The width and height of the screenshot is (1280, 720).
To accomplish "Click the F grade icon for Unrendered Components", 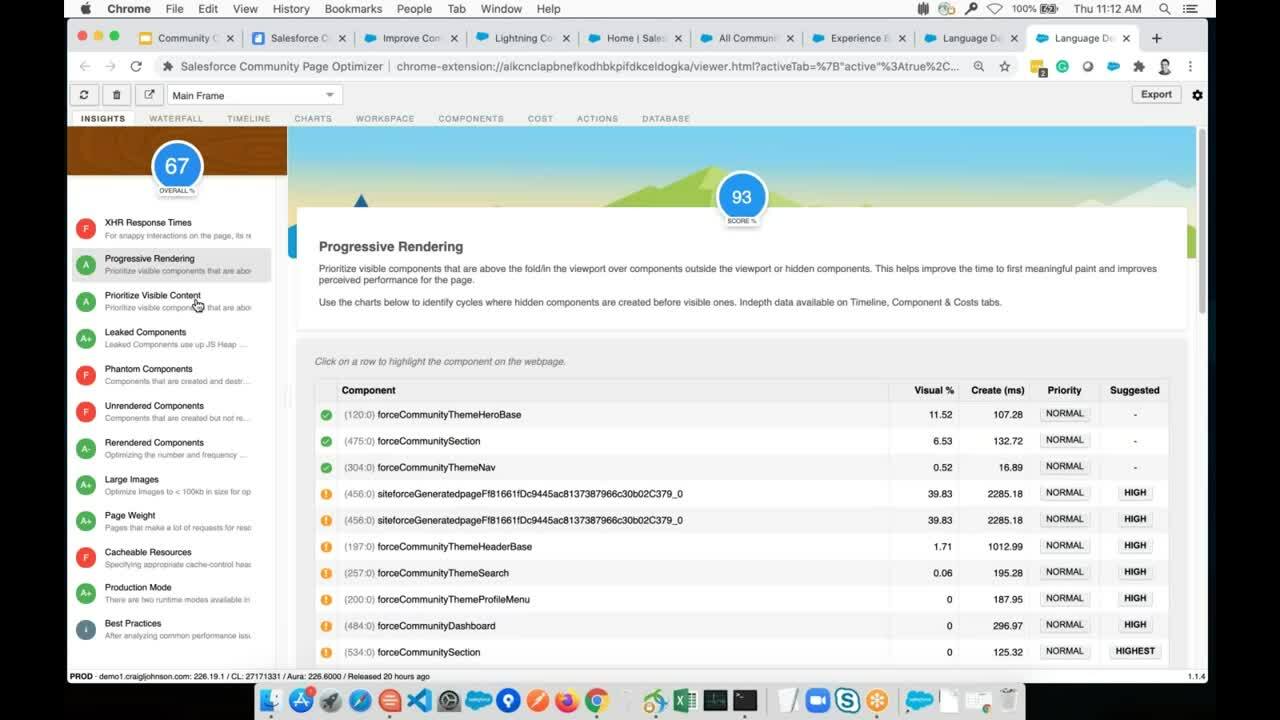I will pos(86,411).
